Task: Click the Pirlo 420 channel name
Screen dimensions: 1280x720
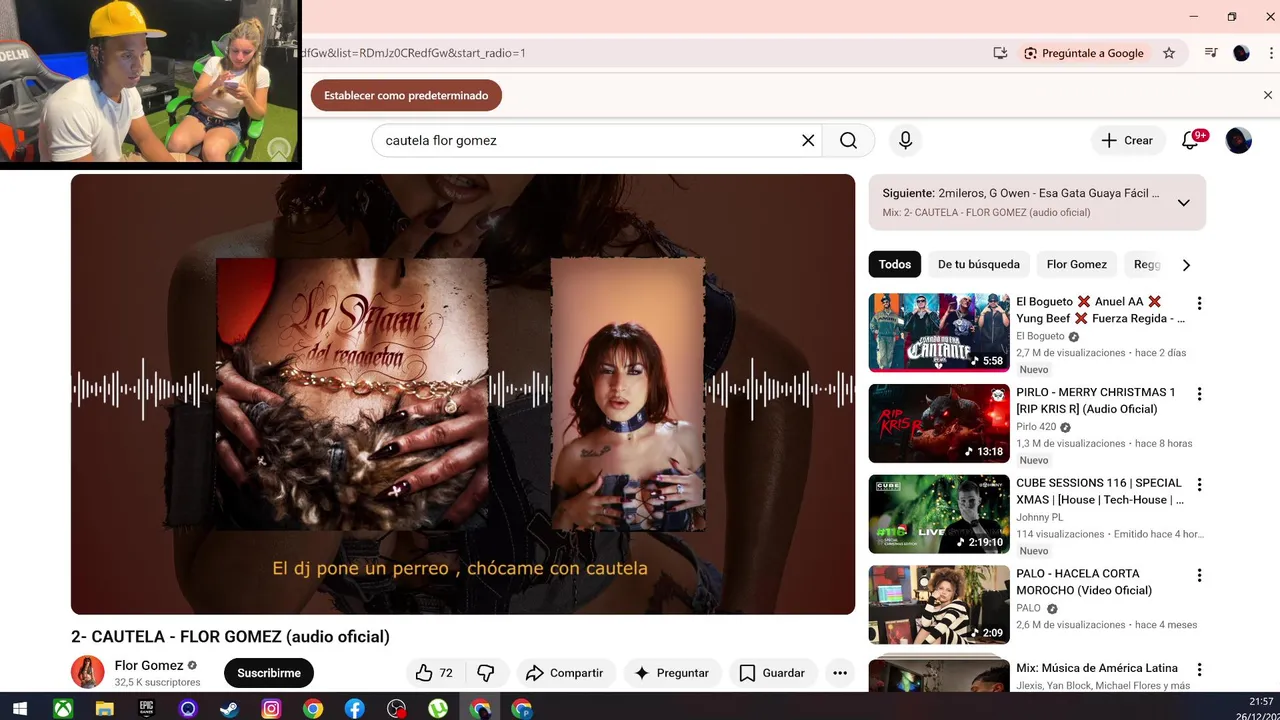Action: point(1036,427)
